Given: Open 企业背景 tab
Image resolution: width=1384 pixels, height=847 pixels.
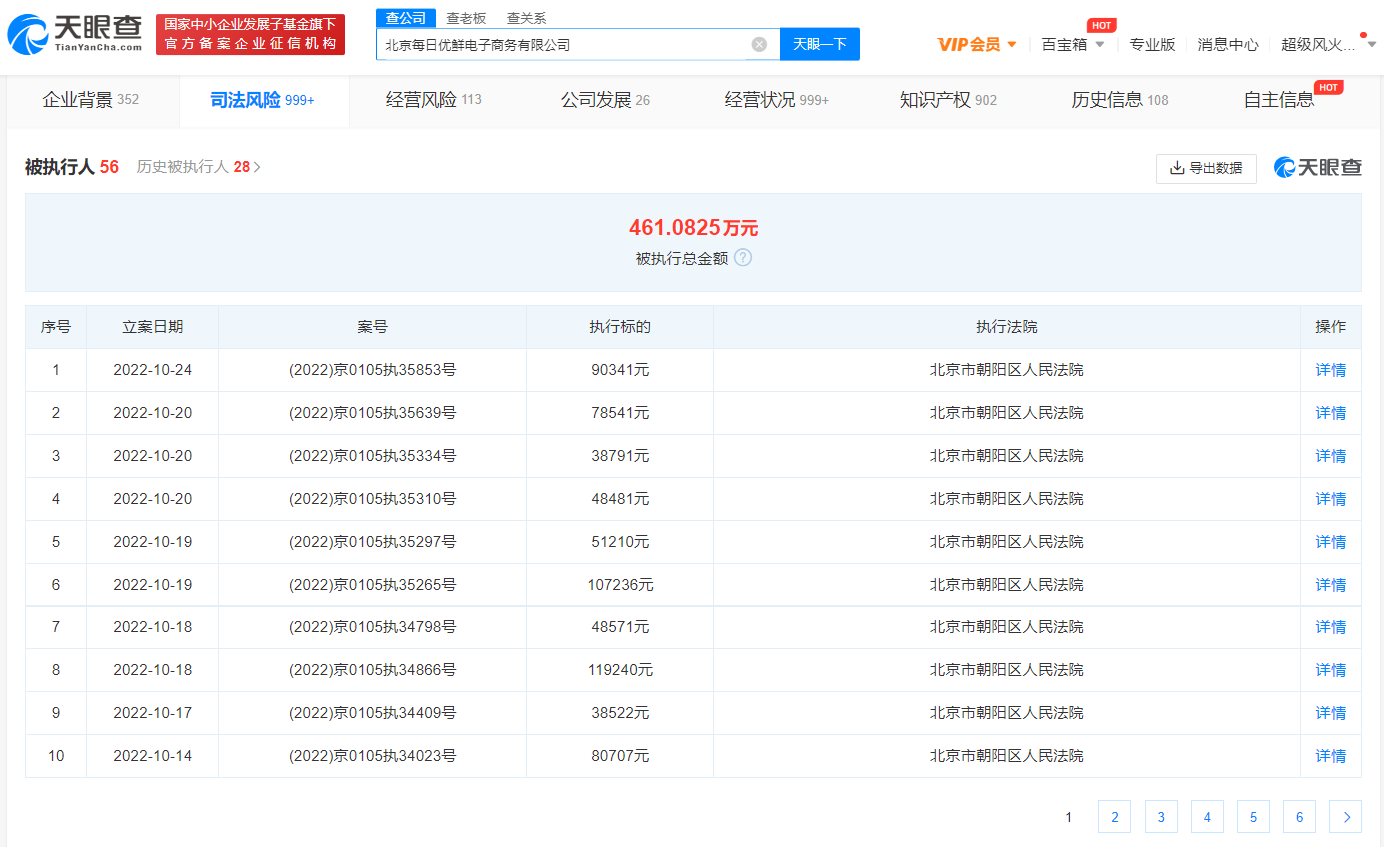Looking at the screenshot, I should click(91, 100).
